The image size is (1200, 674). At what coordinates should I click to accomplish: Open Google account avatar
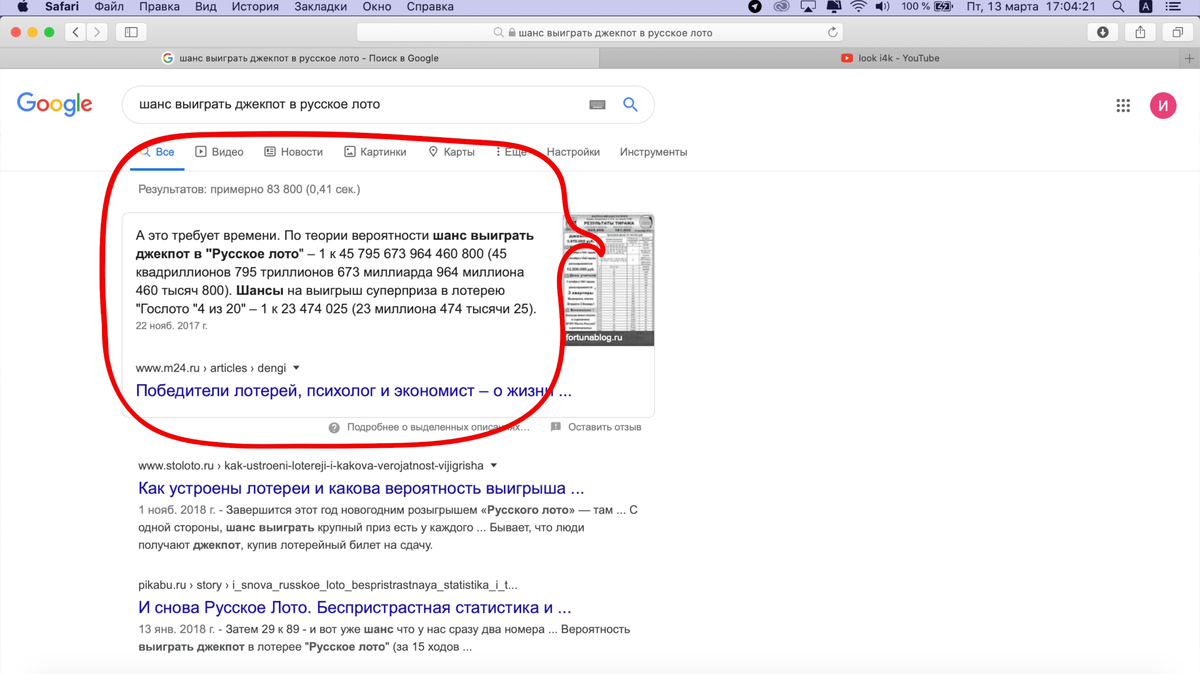pos(1163,105)
